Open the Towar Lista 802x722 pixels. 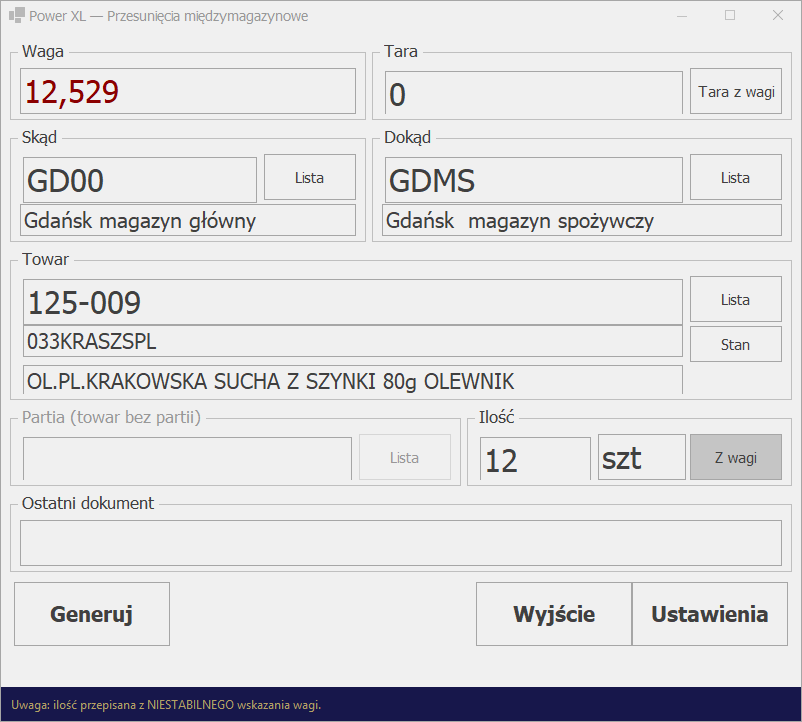point(736,299)
